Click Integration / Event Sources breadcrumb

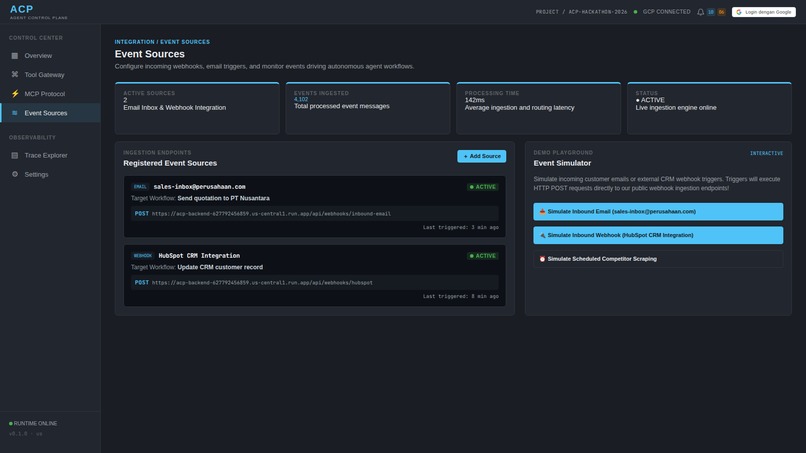162,42
